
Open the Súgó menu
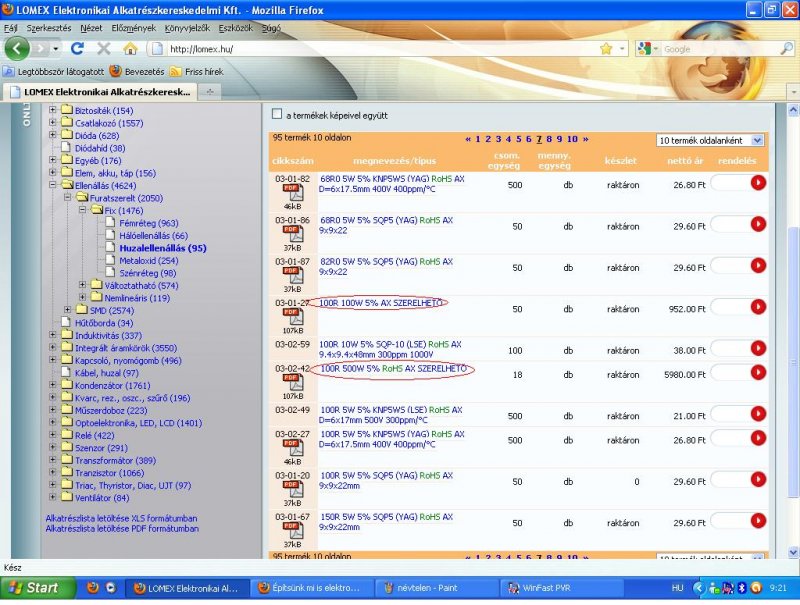coord(271,28)
